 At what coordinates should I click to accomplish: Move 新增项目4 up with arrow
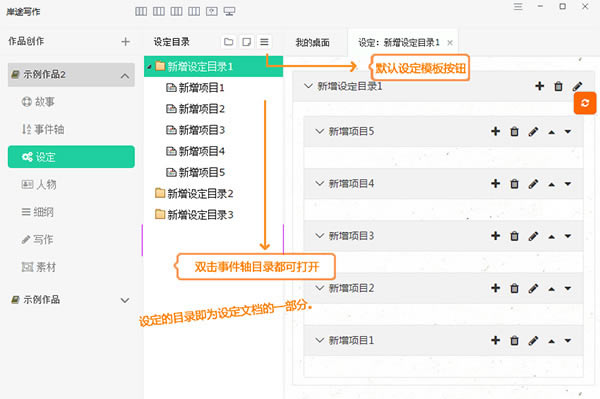551,185
